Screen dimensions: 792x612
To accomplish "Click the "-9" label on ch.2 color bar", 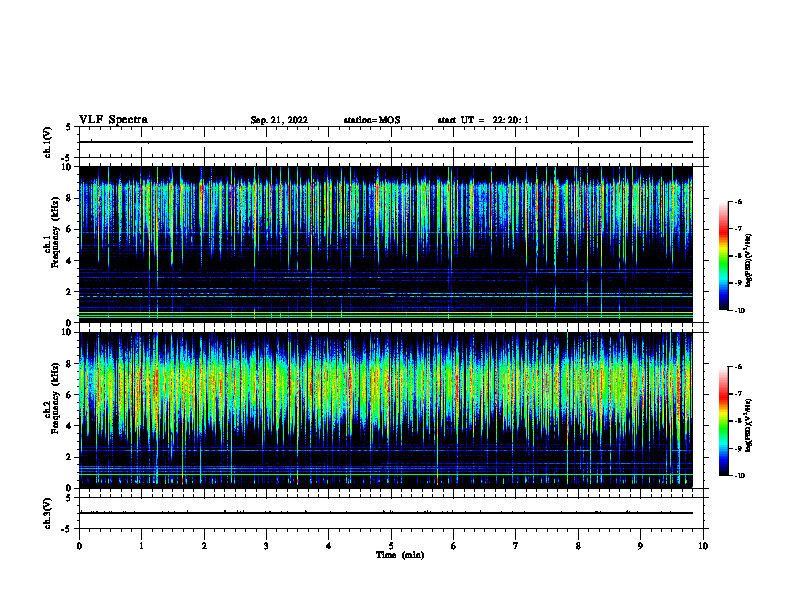I will tap(738, 448).
